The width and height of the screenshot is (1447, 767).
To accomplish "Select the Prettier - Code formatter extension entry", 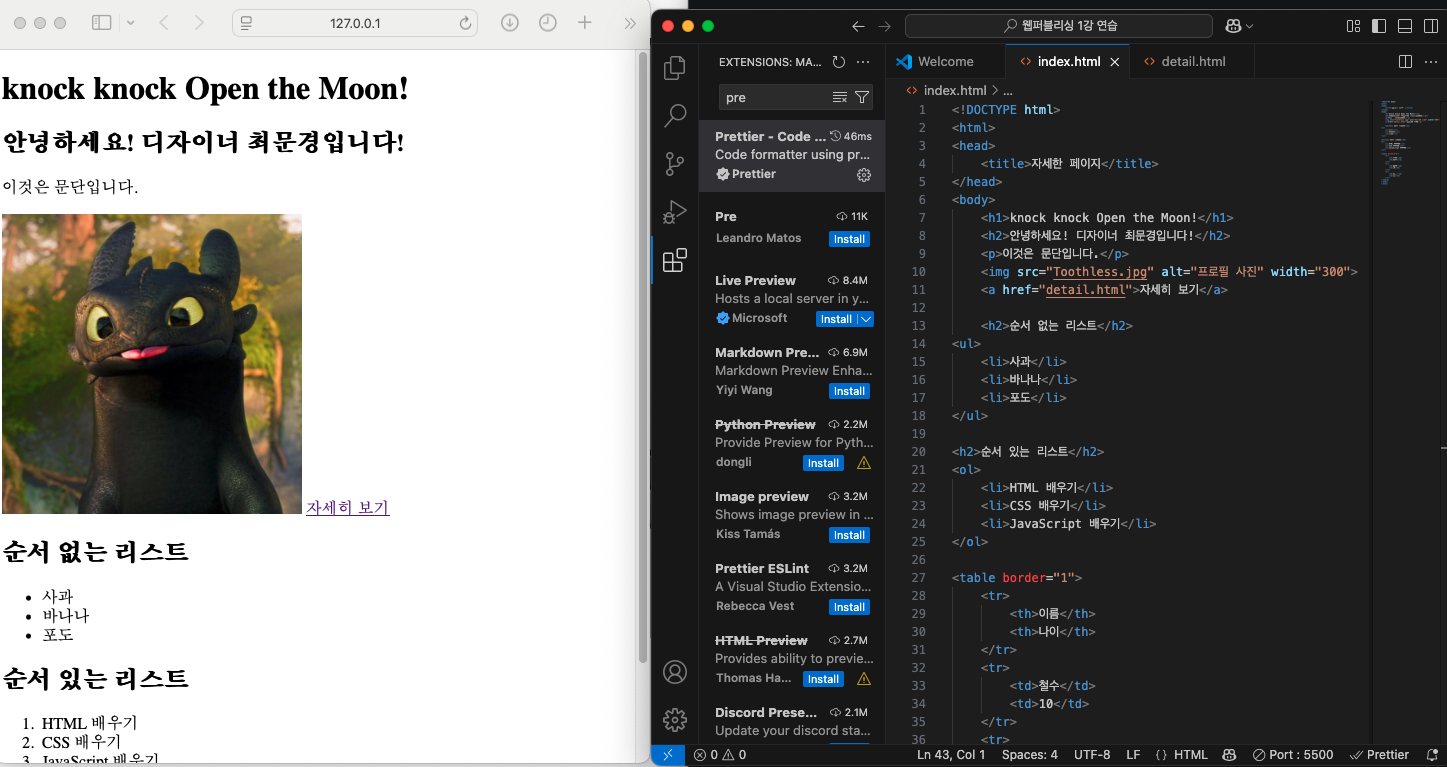I will pos(792,155).
